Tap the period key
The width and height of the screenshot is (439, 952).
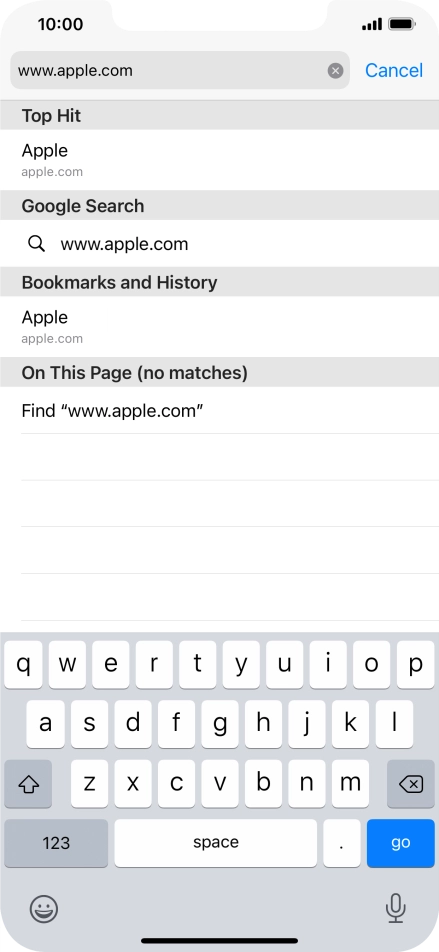pyautogui.click(x=342, y=843)
